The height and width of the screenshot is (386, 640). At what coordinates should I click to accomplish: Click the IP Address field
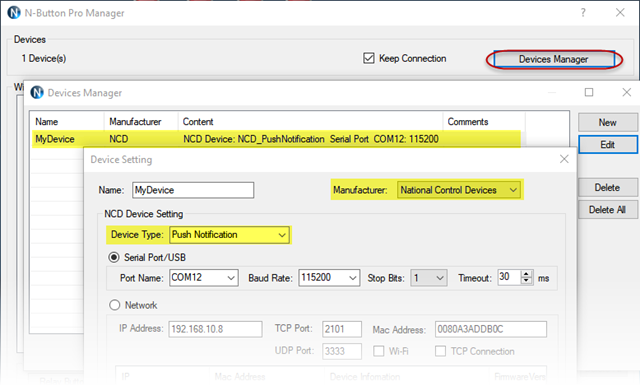click(216, 329)
